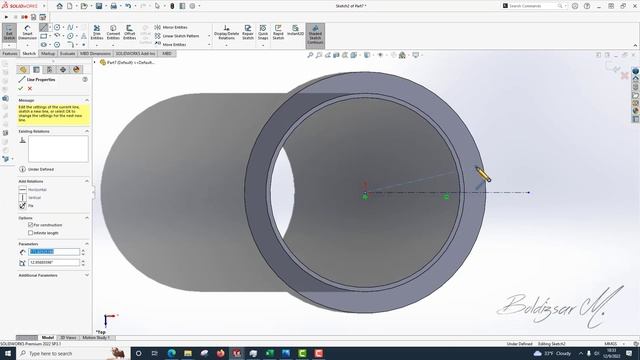Click the Convert Entities tool

(113, 32)
